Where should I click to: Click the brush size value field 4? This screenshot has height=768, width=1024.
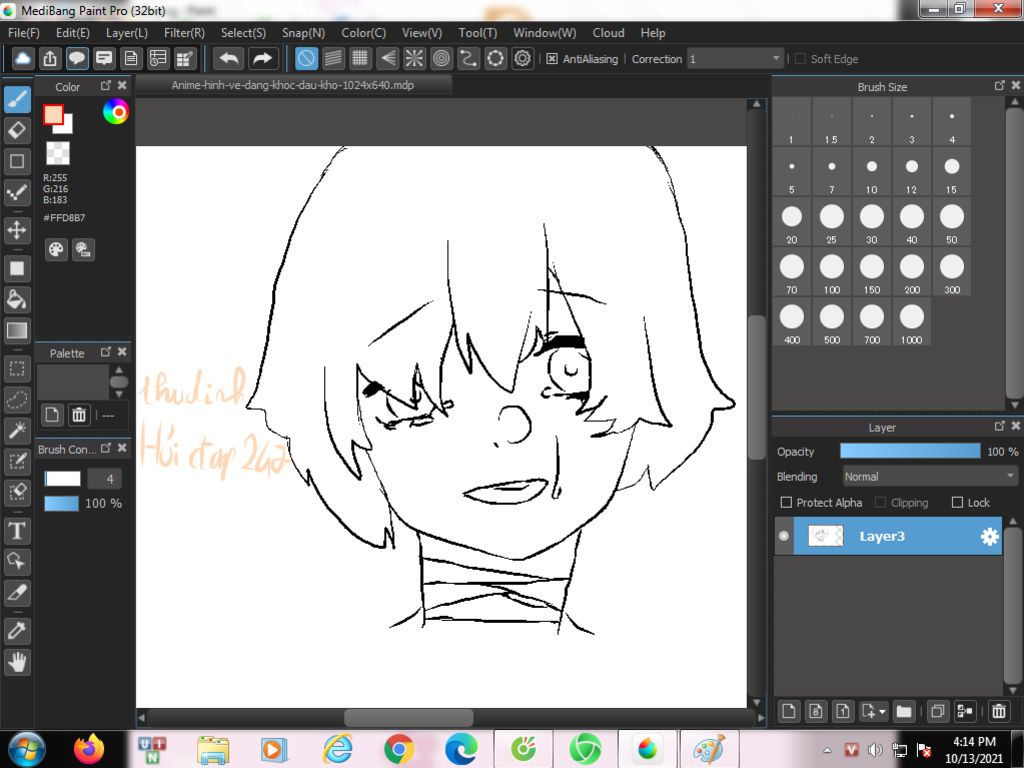(104, 479)
